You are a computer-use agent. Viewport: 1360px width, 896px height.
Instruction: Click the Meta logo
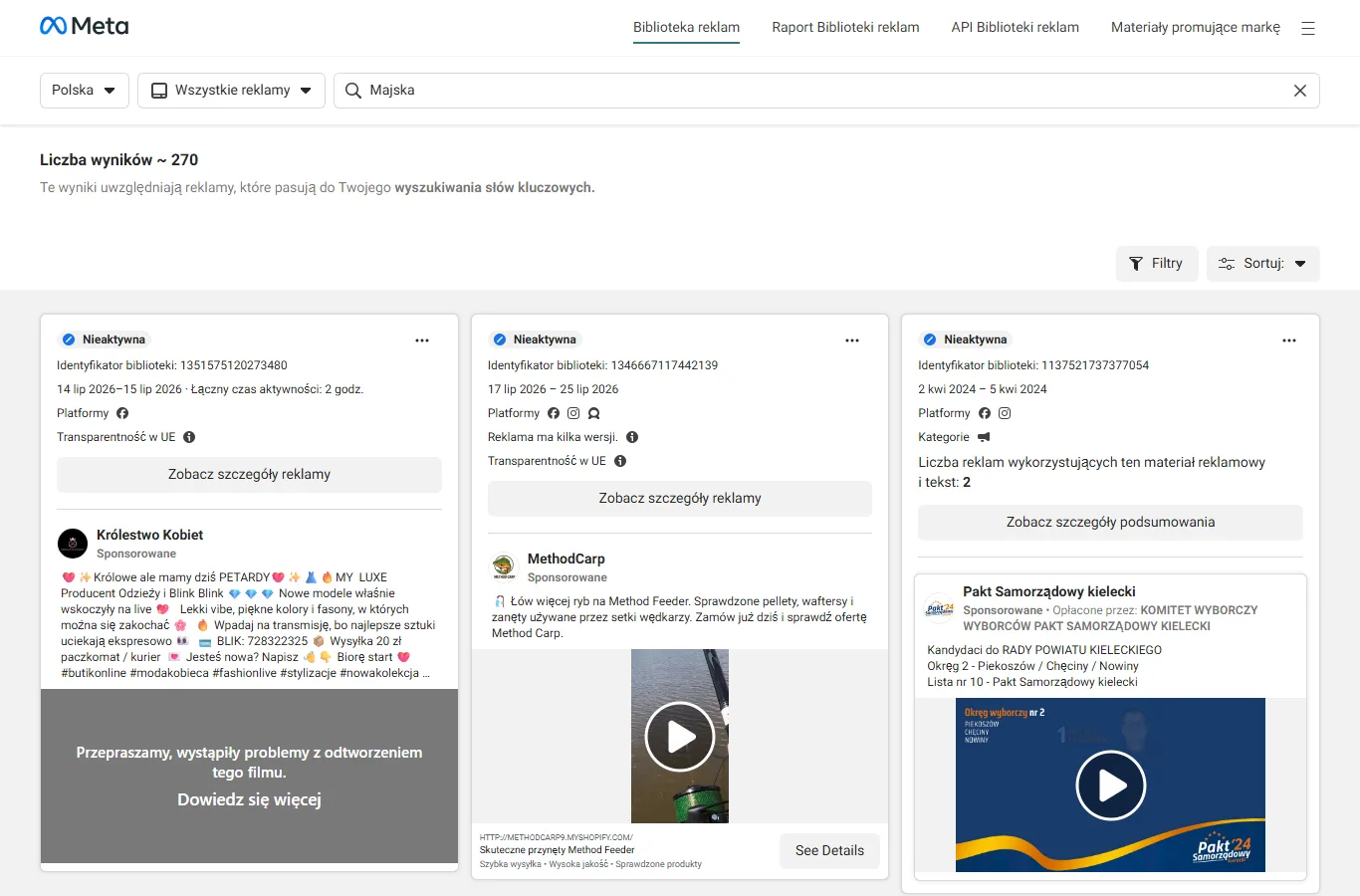pyautogui.click(x=84, y=26)
